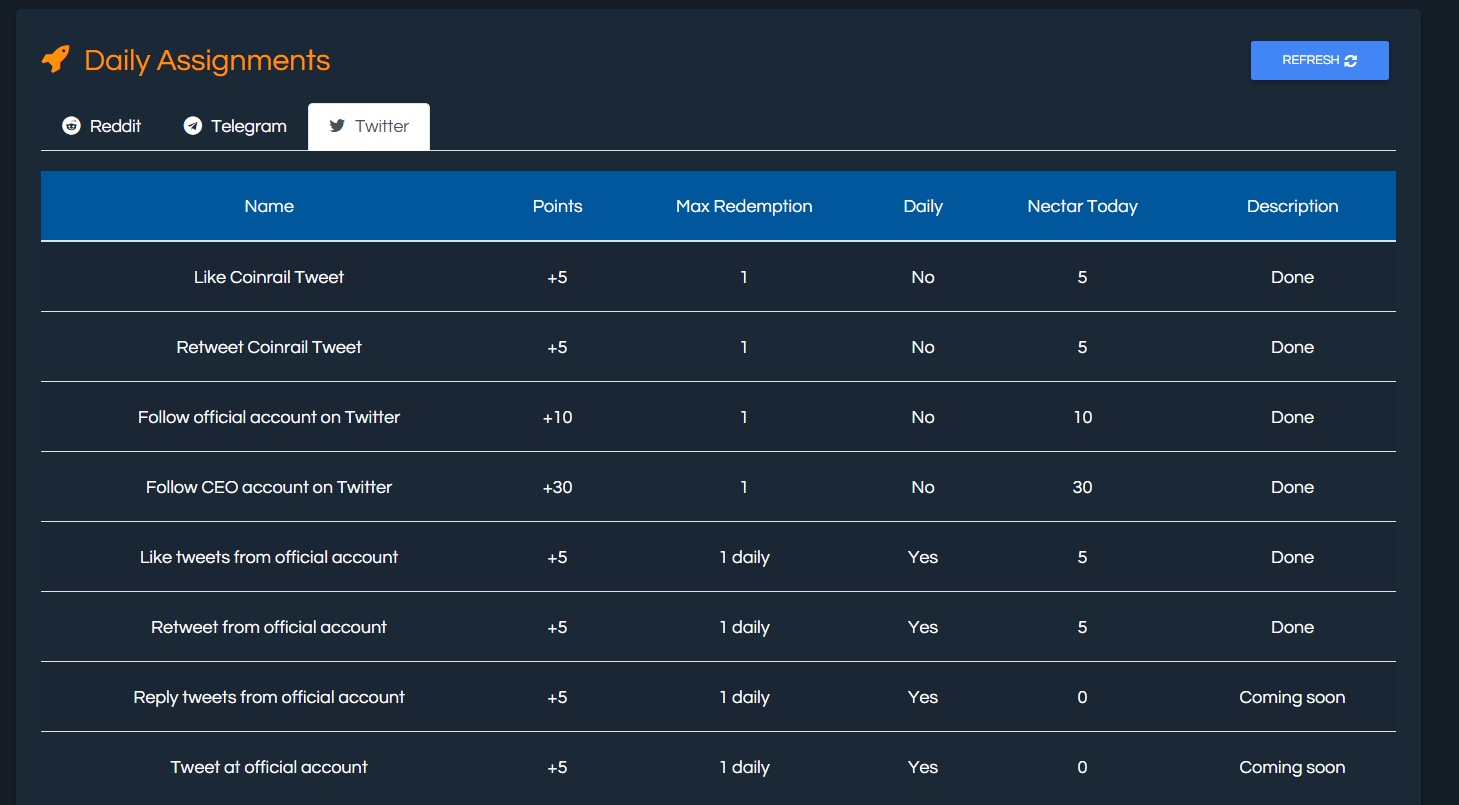Click +5 points in Reply tweets row
This screenshot has width=1459, height=805.
pyautogui.click(x=557, y=697)
